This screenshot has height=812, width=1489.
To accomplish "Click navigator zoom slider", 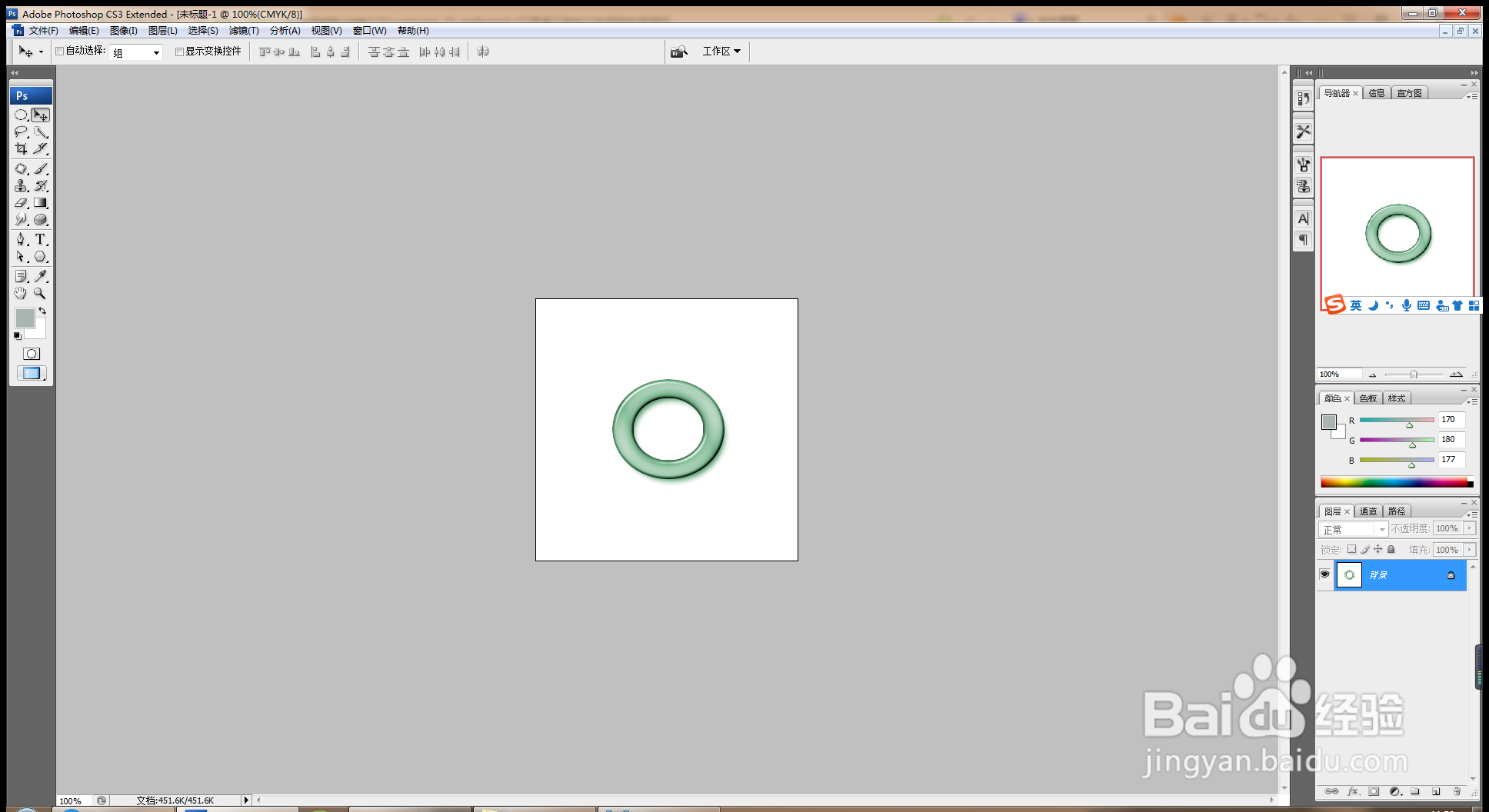I will pyautogui.click(x=1414, y=374).
